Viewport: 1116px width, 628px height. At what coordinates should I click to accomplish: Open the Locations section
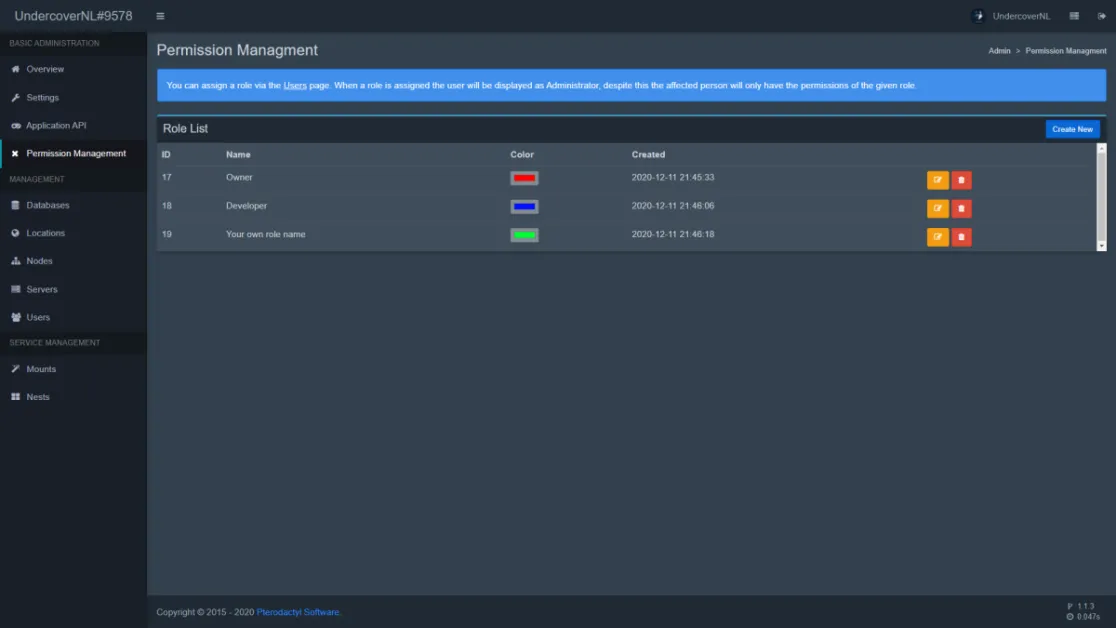(14, 232)
